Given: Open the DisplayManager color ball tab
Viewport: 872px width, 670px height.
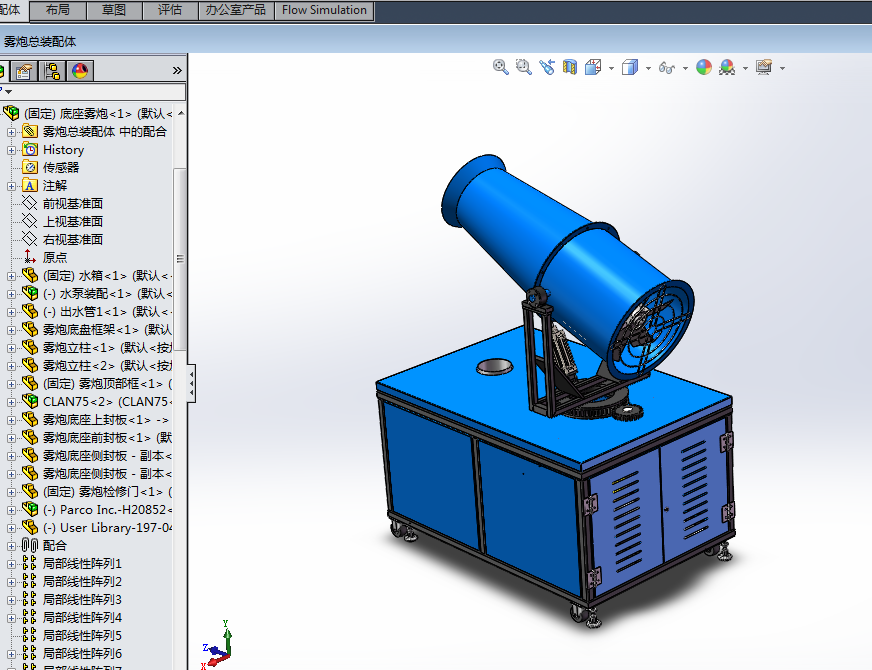Looking at the screenshot, I should 80,71.
